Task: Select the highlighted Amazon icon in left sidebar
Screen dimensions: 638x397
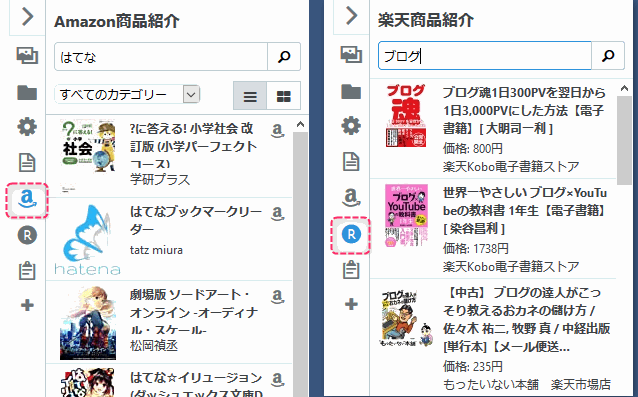Action: pos(27,200)
